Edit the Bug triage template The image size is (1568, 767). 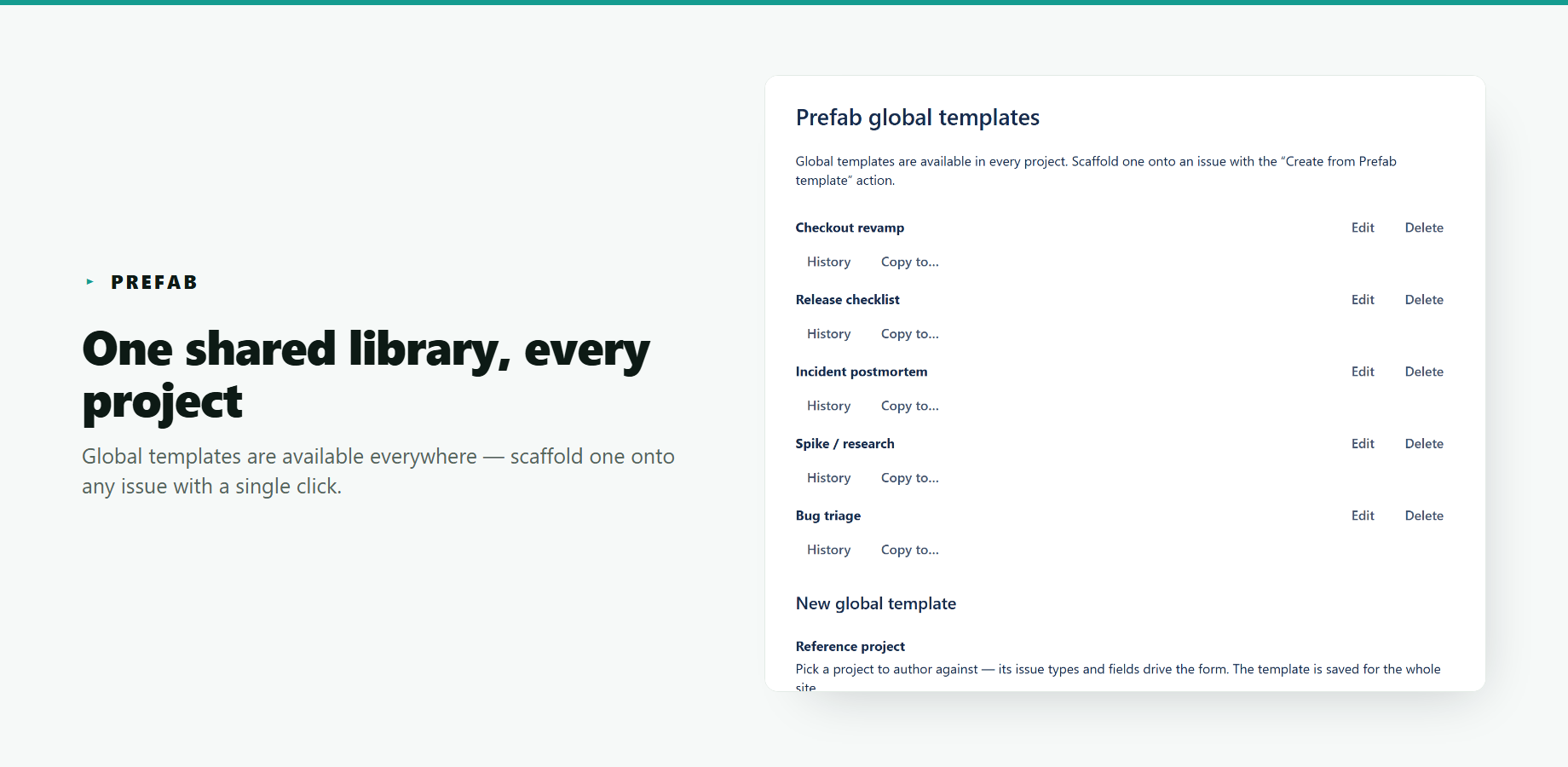click(x=1363, y=516)
